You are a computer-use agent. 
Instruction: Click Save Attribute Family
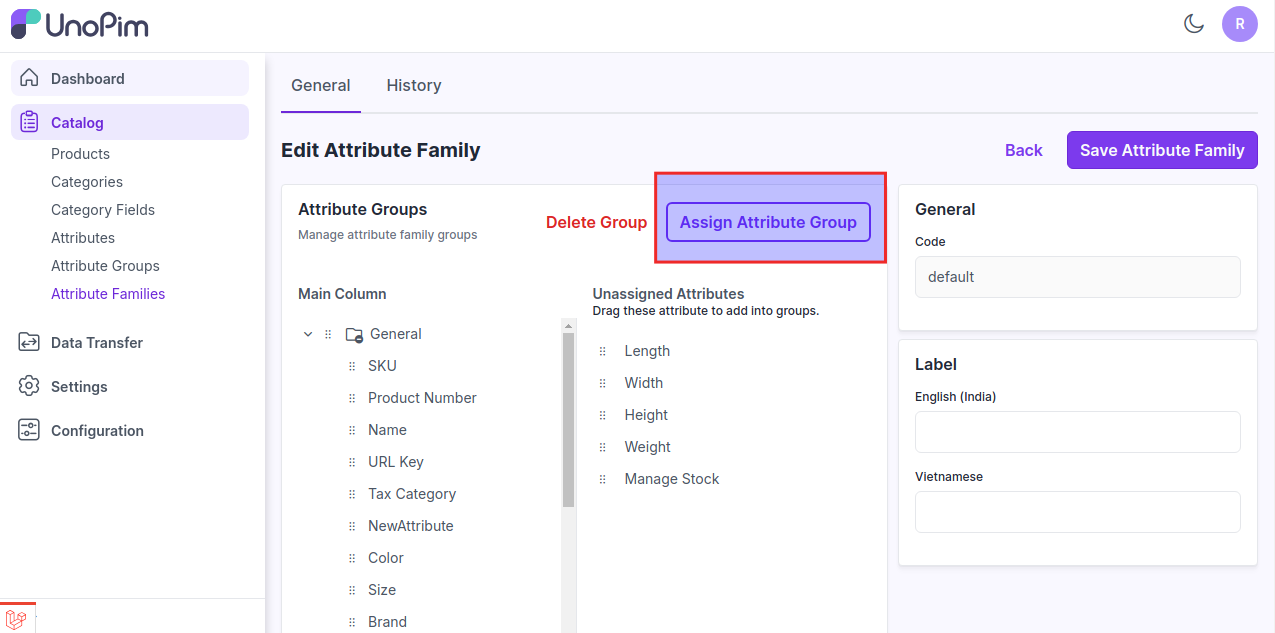click(x=1161, y=149)
